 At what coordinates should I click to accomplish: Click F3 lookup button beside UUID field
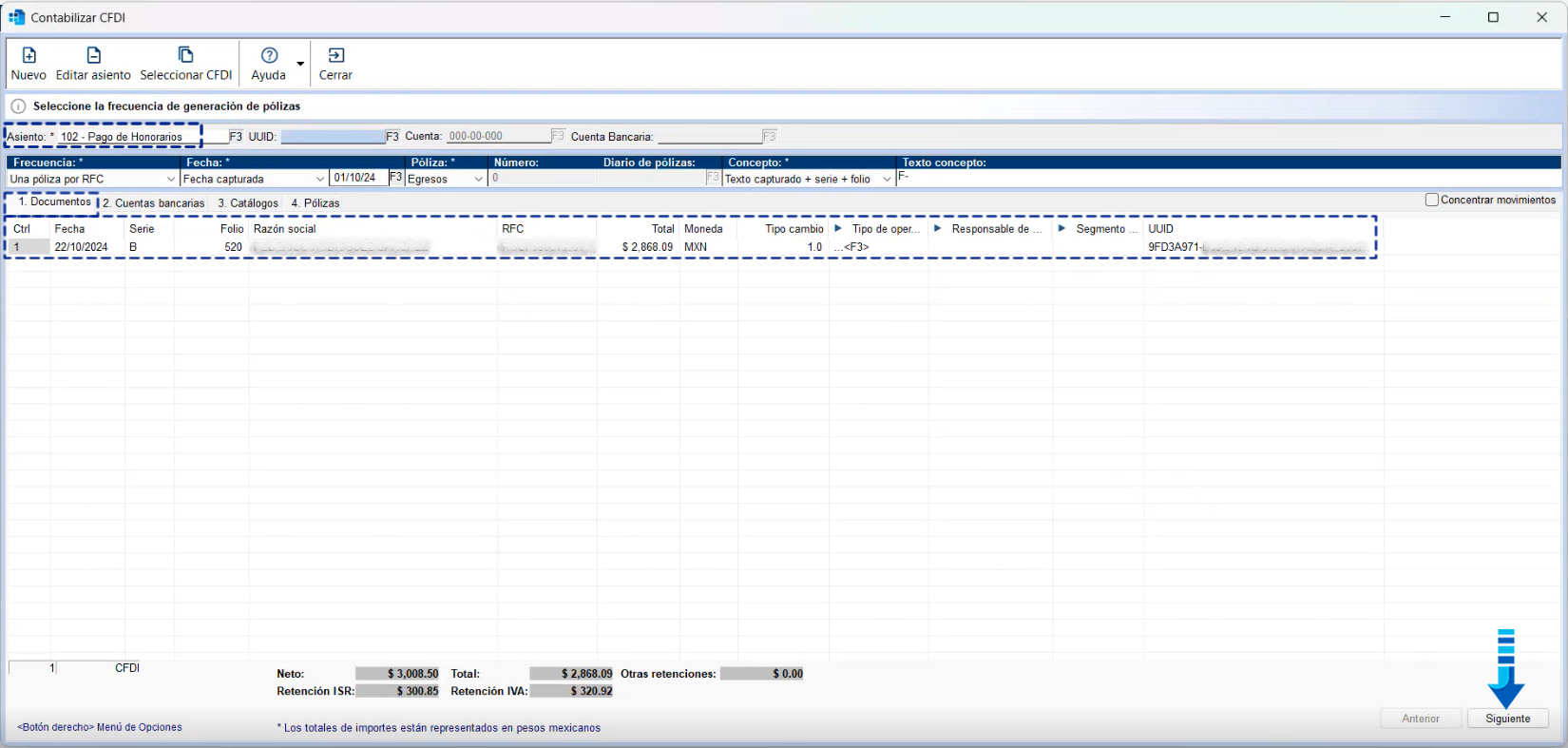(x=392, y=137)
